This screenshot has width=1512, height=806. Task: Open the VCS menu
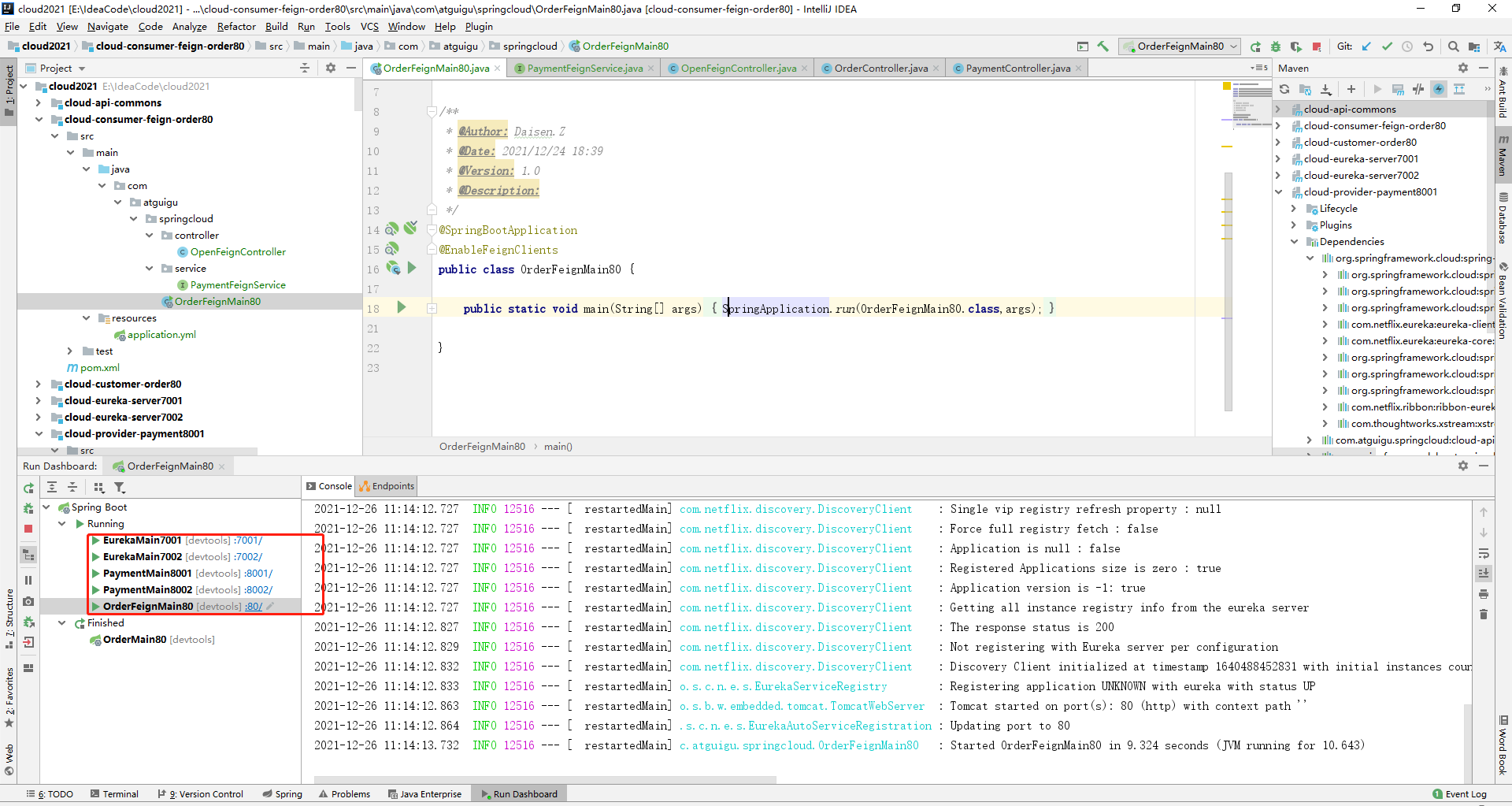tap(369, 26)
